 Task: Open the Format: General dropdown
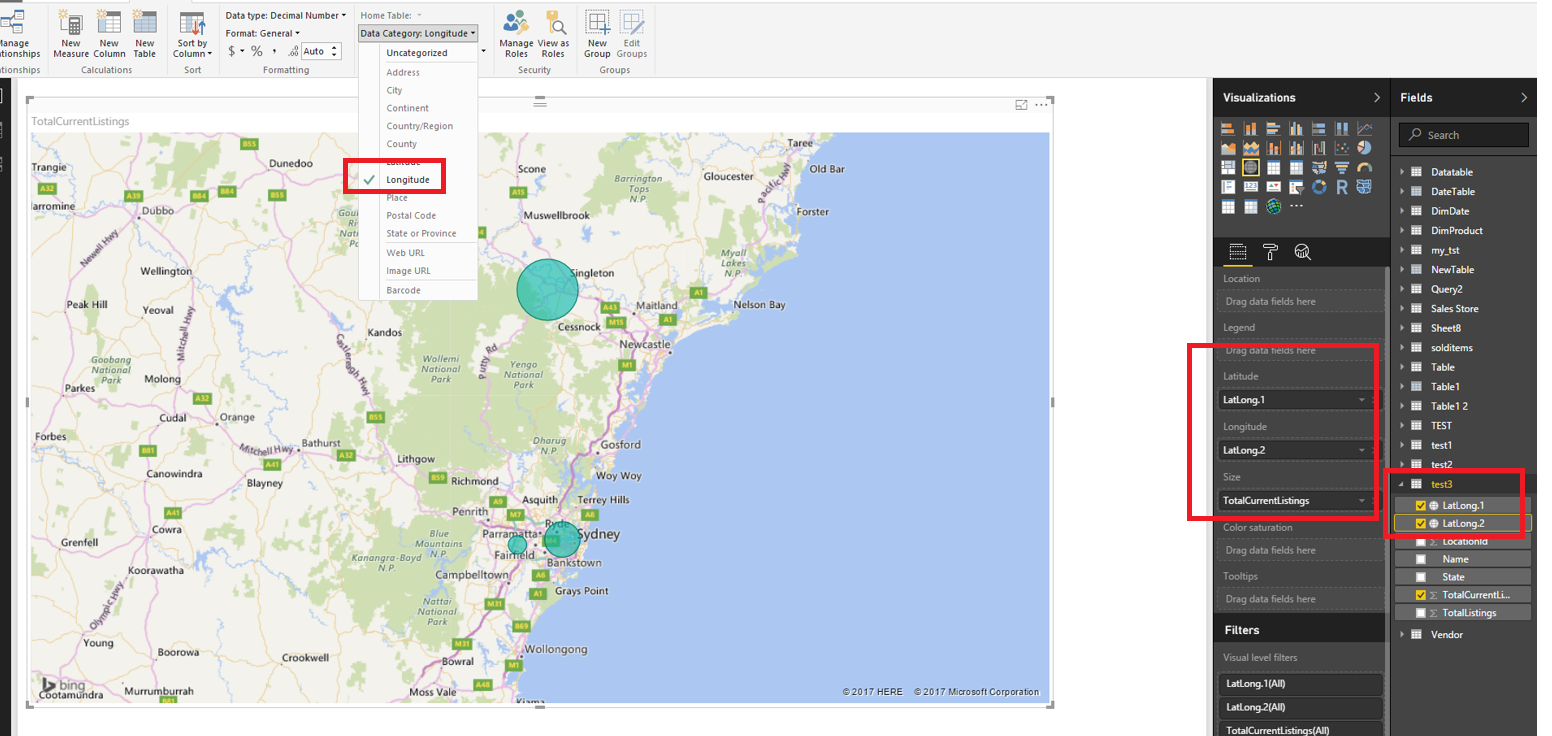pos(262,33)
